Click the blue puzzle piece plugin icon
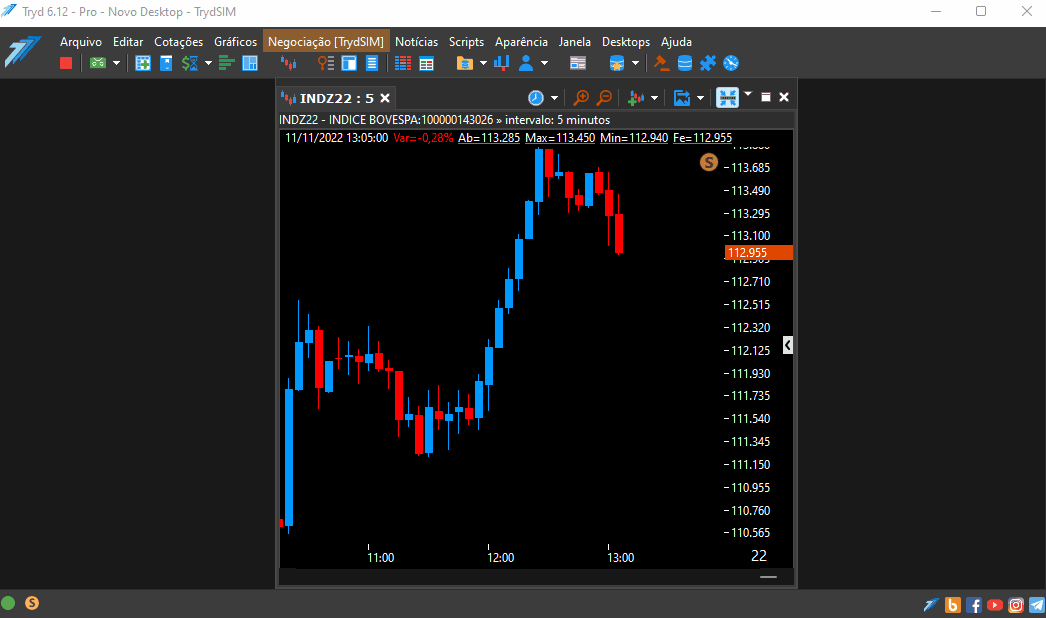 tap(708, 63)
